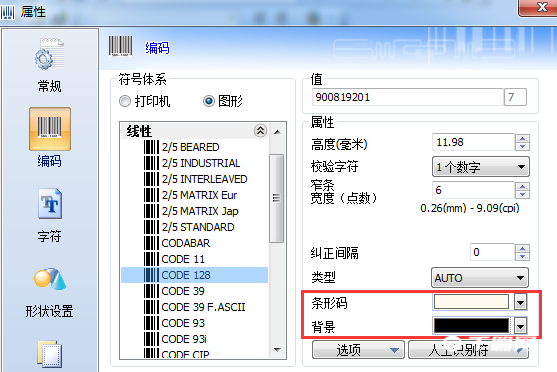Increase 窄条宽度 with up arrow
Screen dimensions: 557x372
pos(522,186)
